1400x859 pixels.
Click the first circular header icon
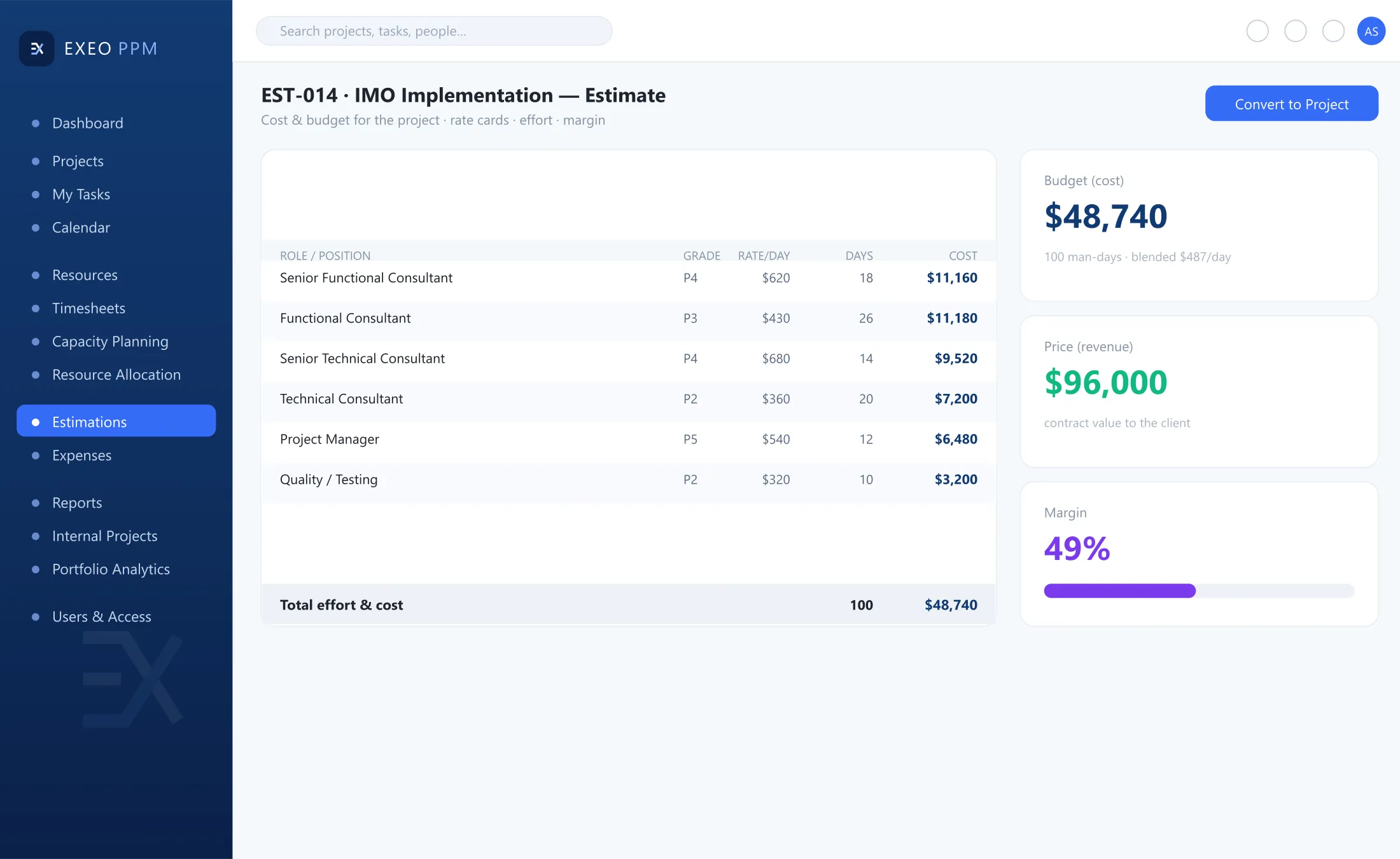coord(1257,31)
